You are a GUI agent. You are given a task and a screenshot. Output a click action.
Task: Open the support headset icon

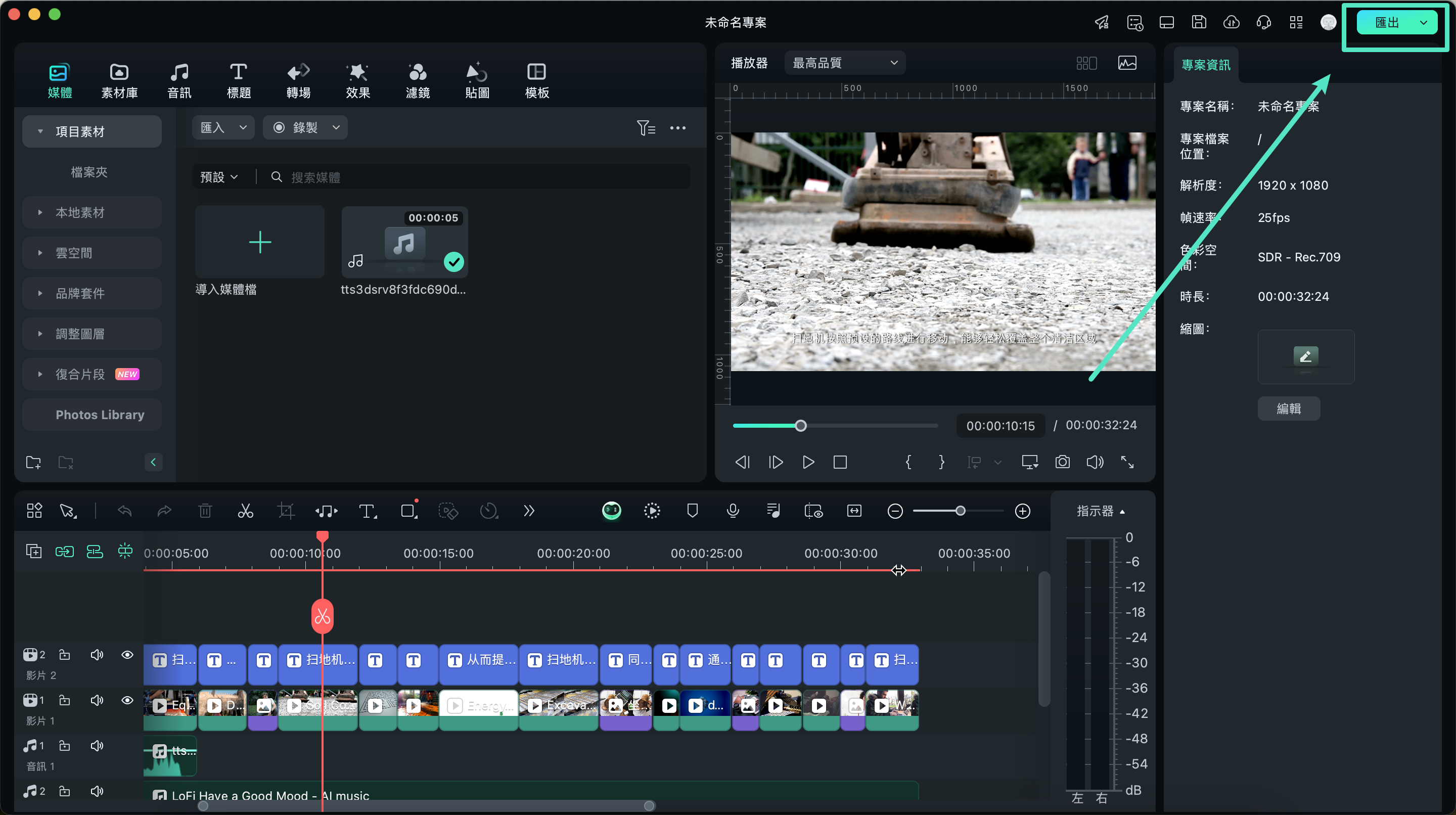(x=1263, y=22)
